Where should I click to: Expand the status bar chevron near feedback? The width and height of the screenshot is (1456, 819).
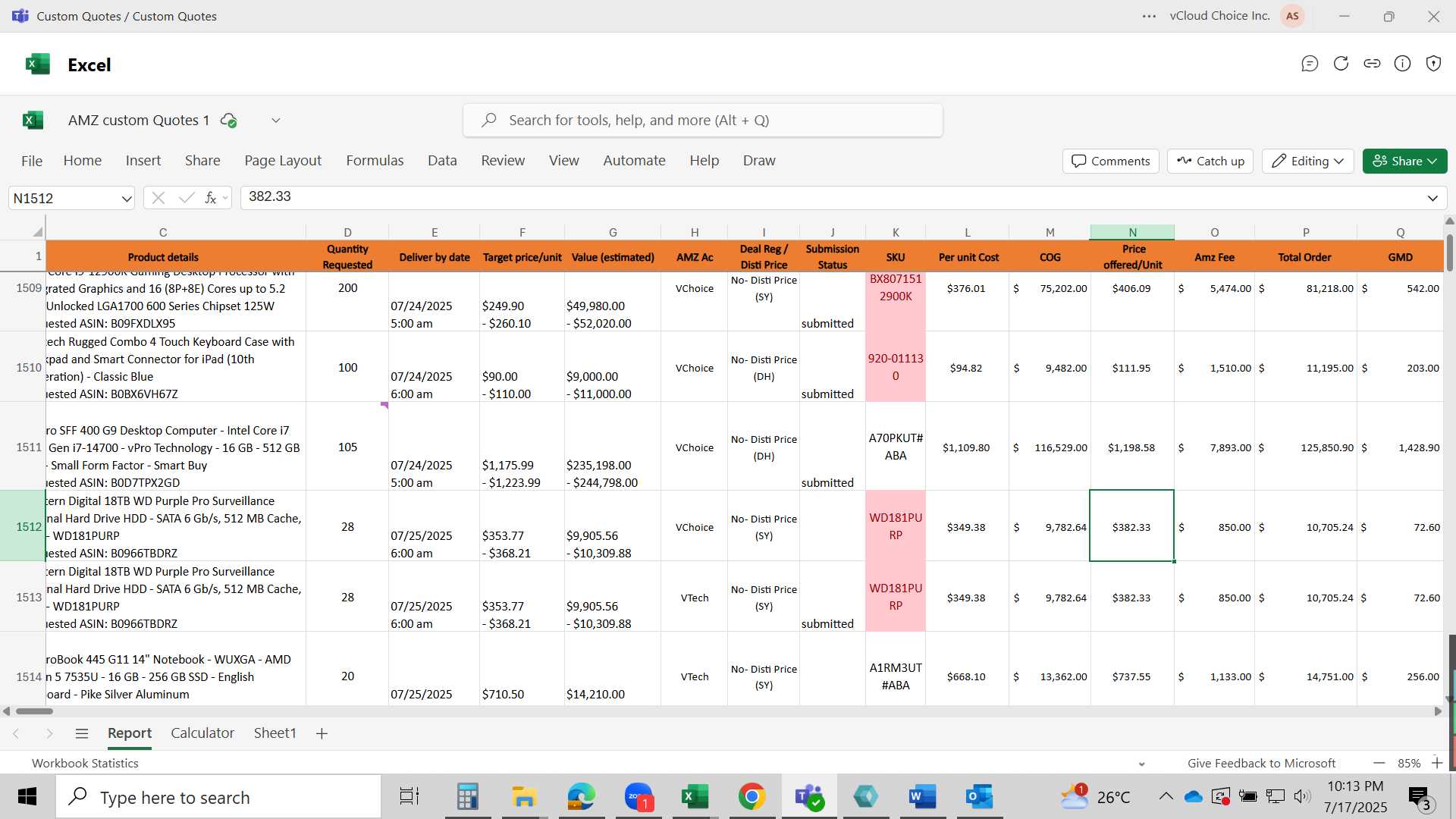1141,764
